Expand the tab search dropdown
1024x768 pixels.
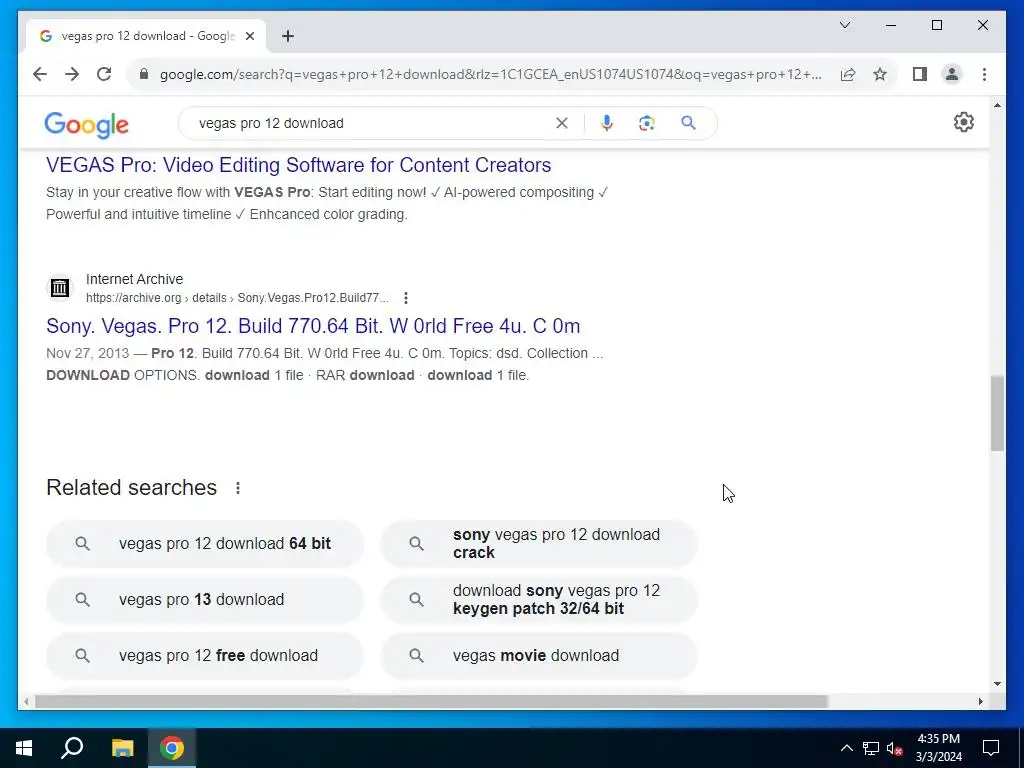click(x=844, y=25)
